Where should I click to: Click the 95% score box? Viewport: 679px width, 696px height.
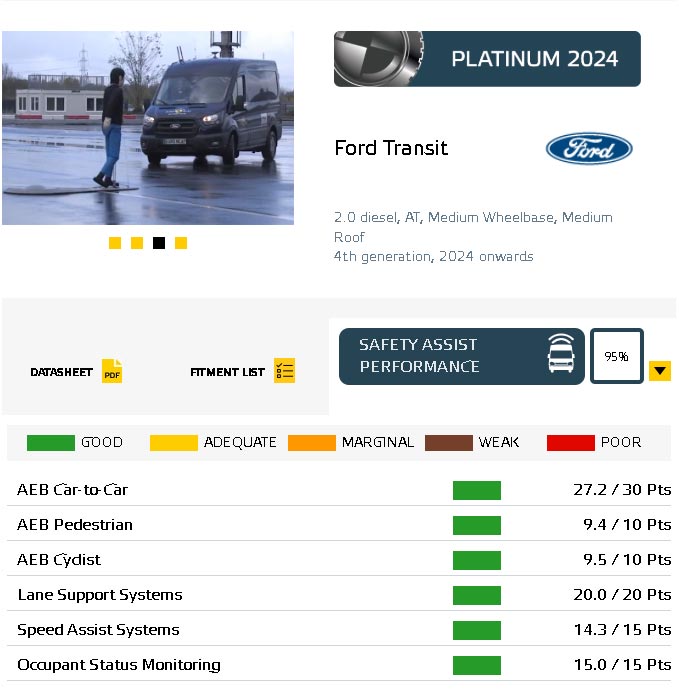tap(616, 356)
